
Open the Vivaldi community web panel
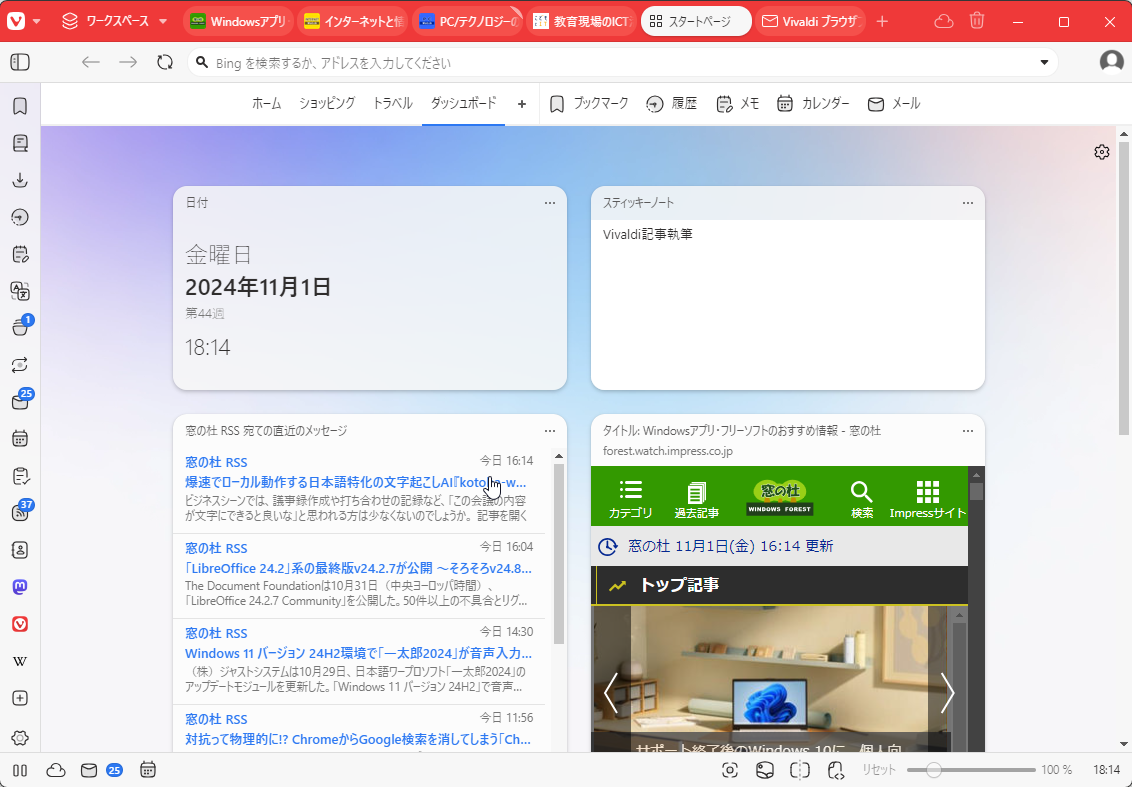point(20,624)
